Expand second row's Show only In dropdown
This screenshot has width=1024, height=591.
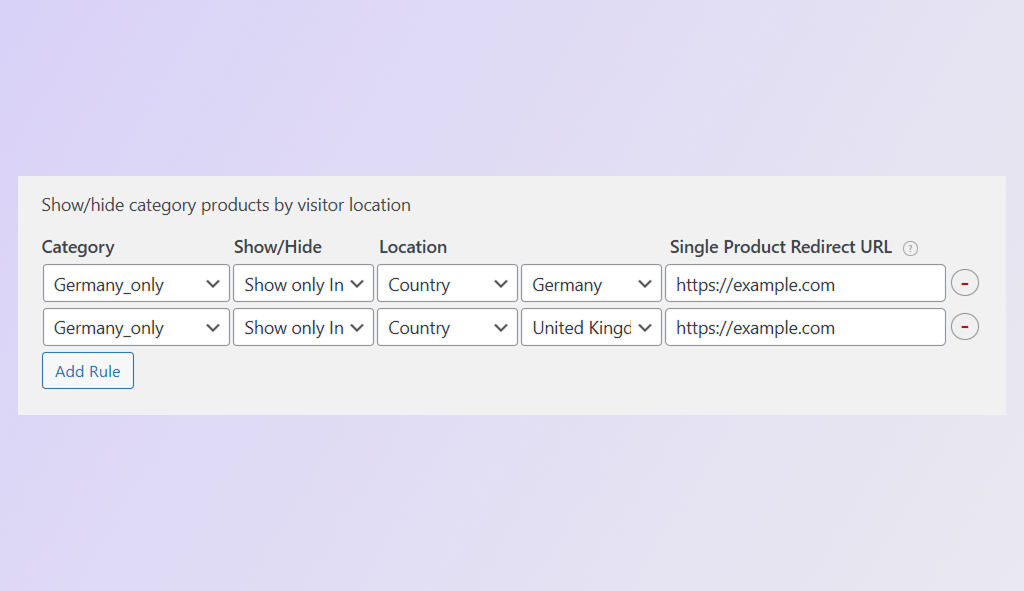coord(303,327)
